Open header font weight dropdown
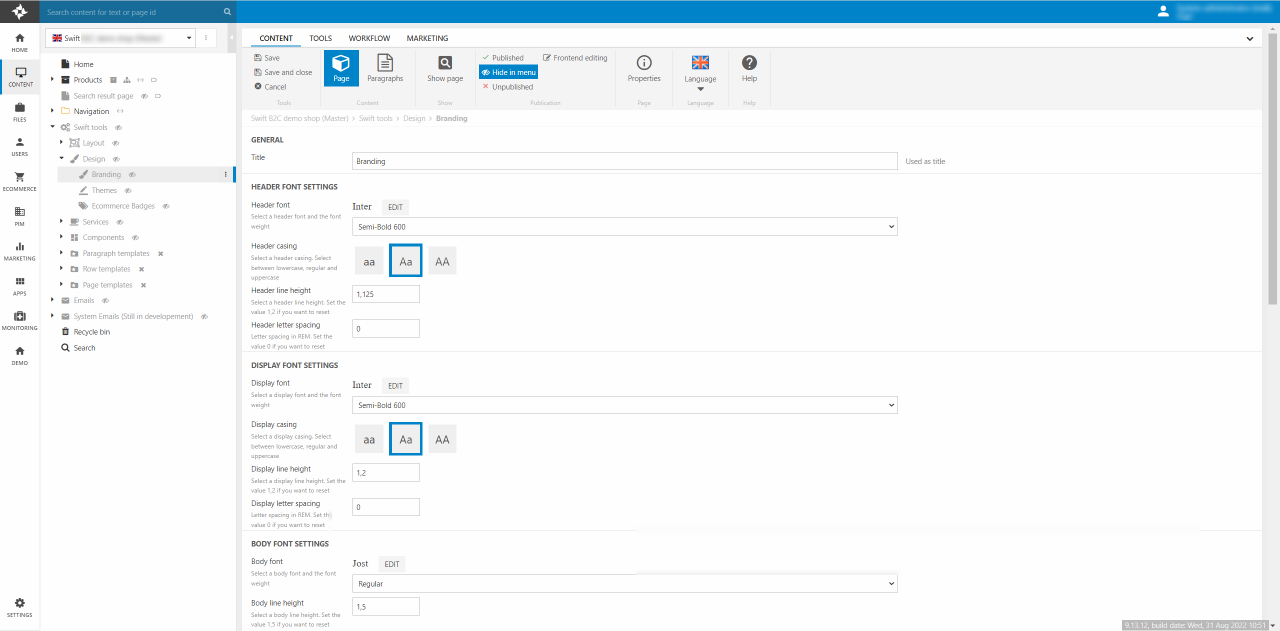1280x631 pixels. coord(625,227)
